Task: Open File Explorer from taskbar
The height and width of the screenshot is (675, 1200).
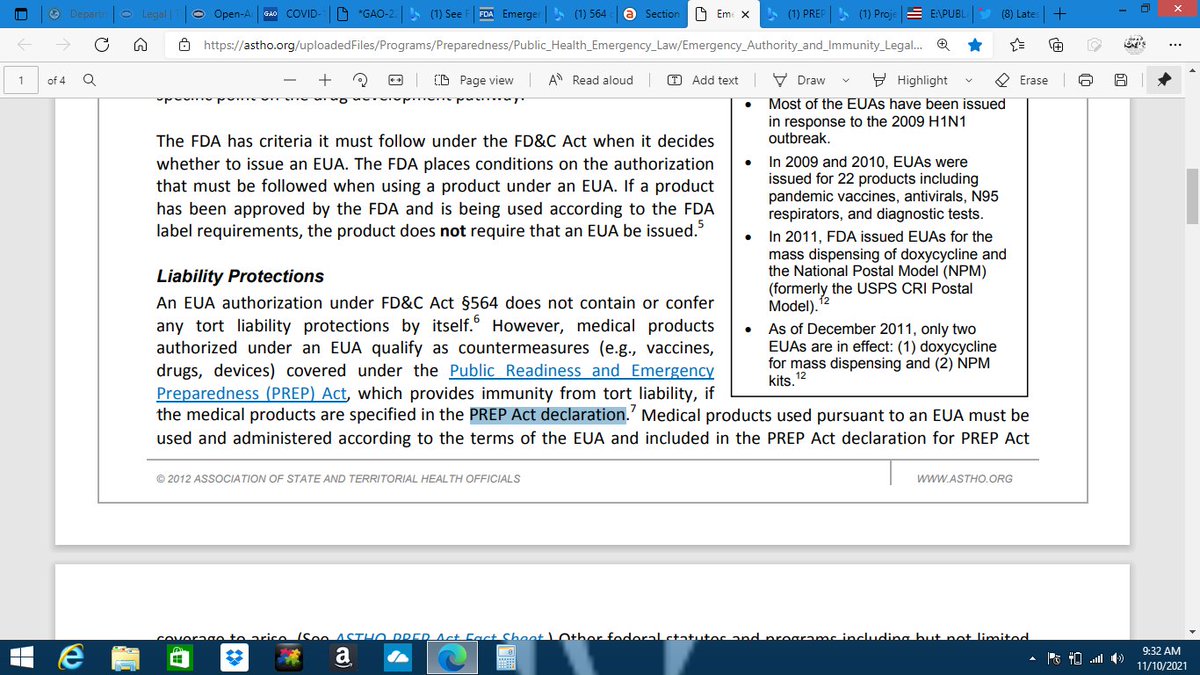Action: (x=125, y=657)
